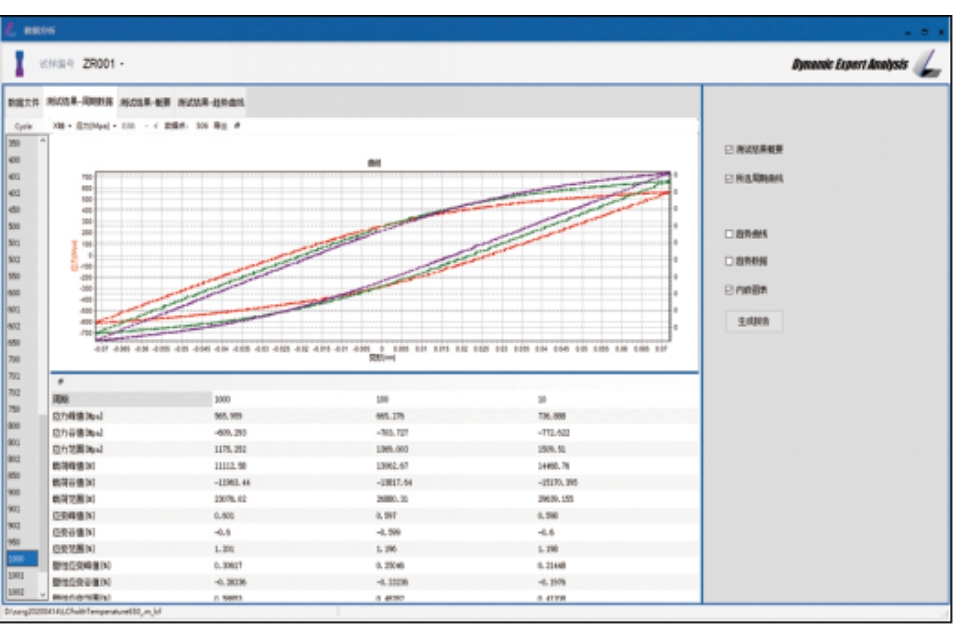954x639 pixels.
Task: Click the 生成报告 button
Action: [x=754, y=321]
